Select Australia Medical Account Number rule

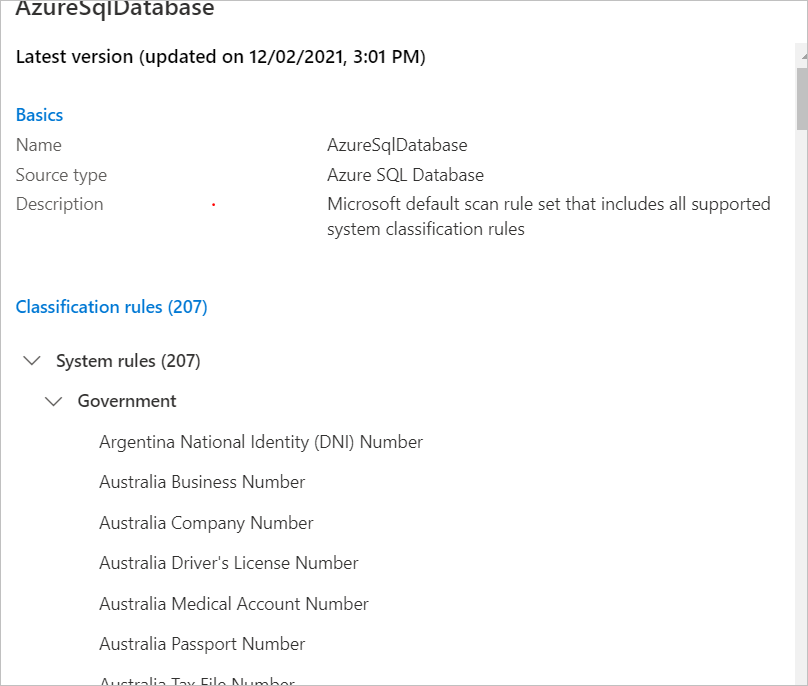pyautogui.click(x=233, y=603)
